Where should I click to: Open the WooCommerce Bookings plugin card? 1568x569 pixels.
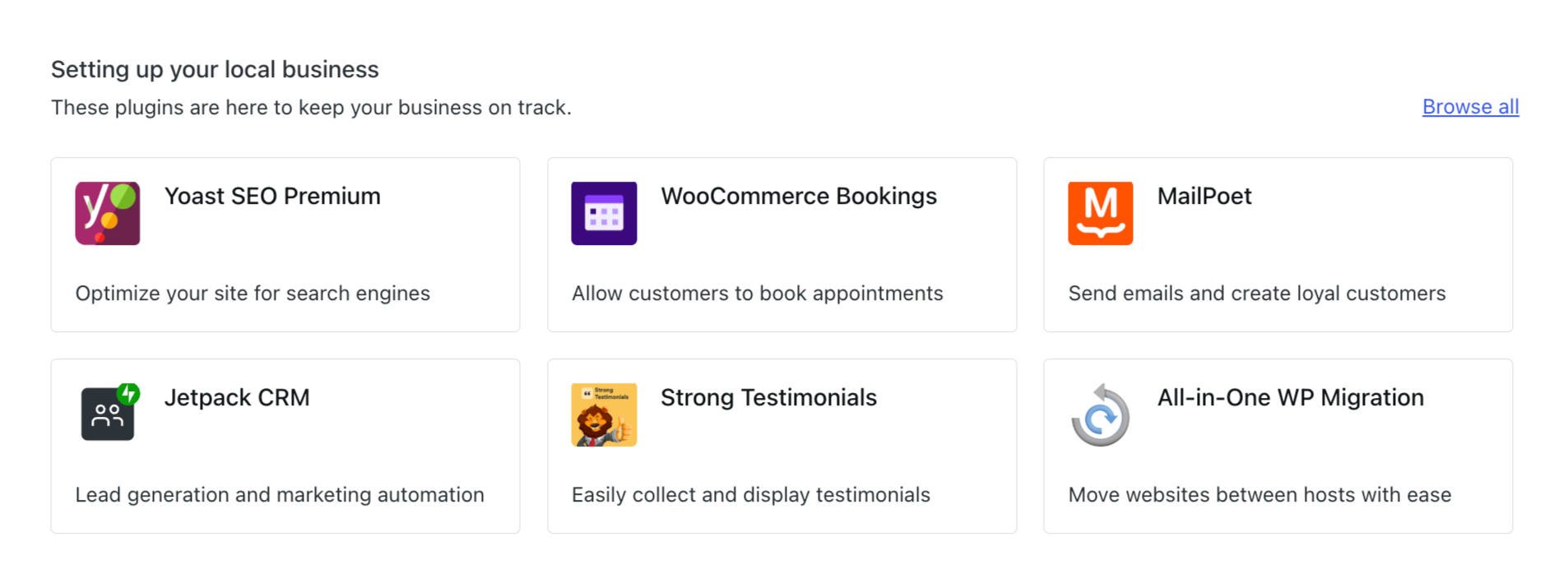coord(782,245)
